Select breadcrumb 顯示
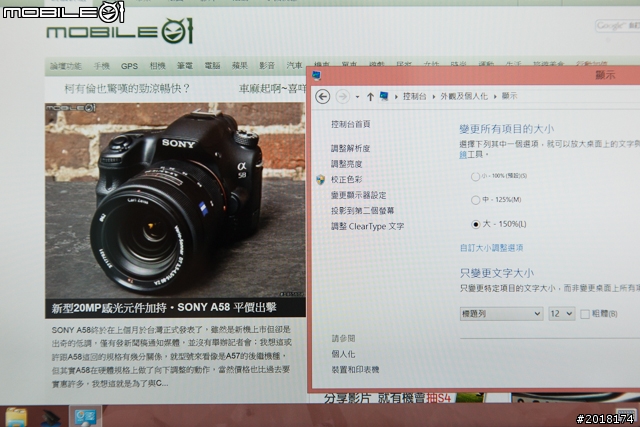Viewport: 640px width, 427px height. coord(509,96)
